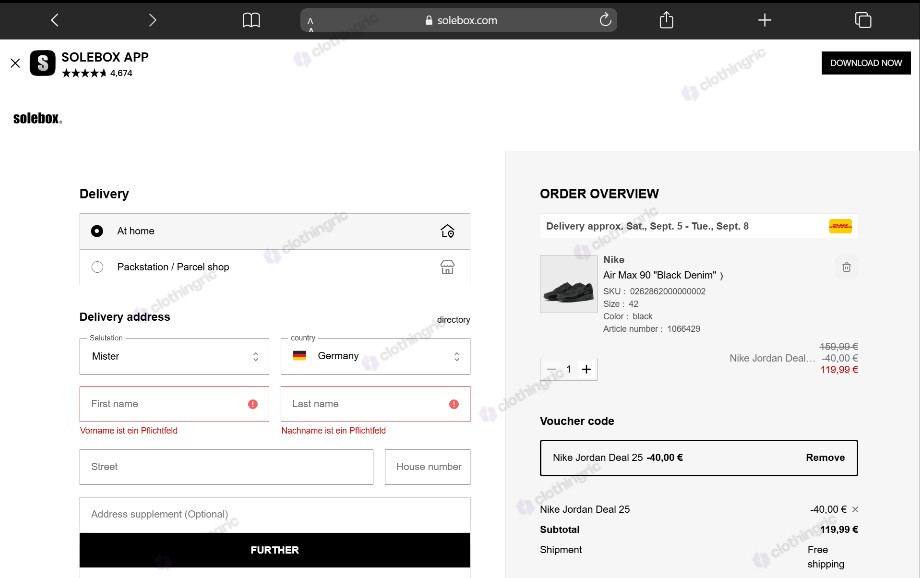Viewport: 920px width, 578px height.
Task: Open the share sheet icon
Action: (666, 20)
